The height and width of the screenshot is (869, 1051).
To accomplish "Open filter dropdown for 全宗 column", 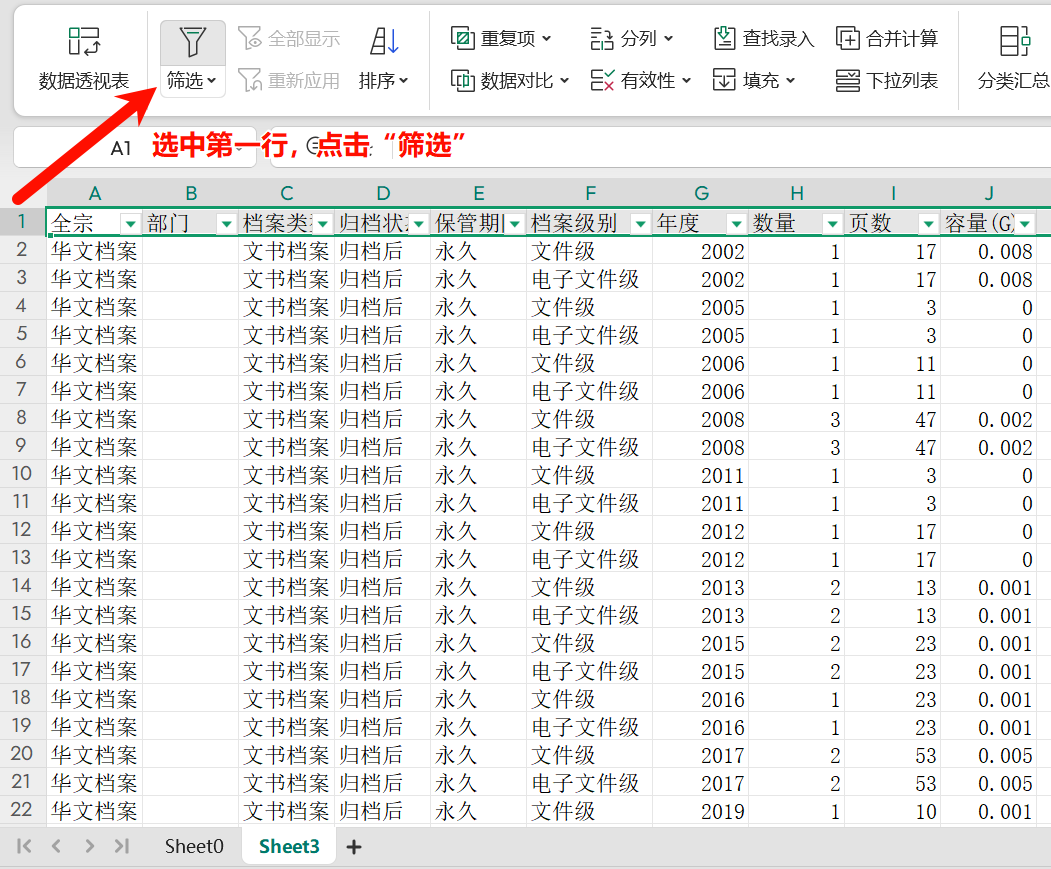I will pyautogui.click(x=129, y=223).
